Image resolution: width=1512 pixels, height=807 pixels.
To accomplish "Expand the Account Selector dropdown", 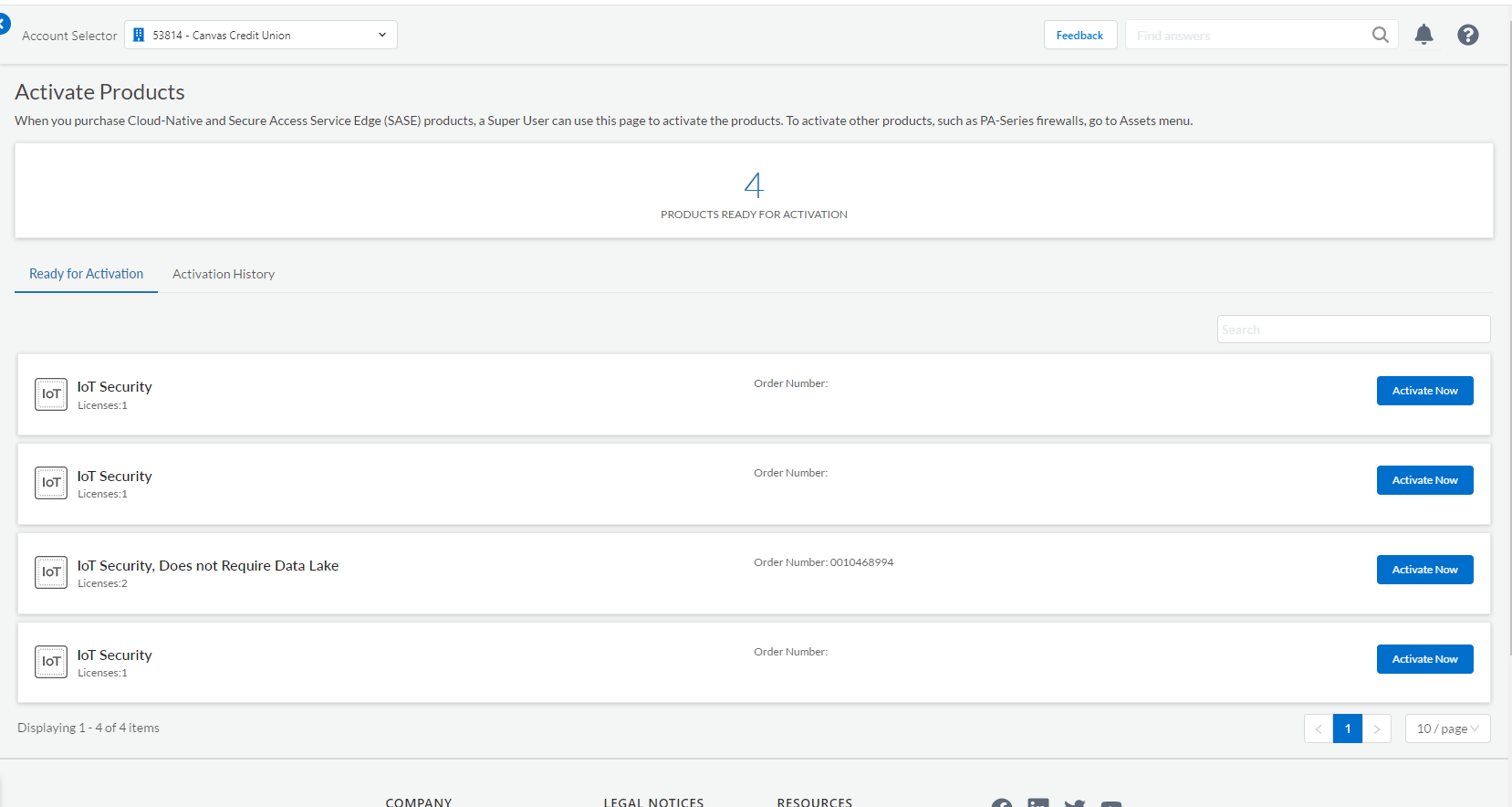I will click(x=381, y=35).
